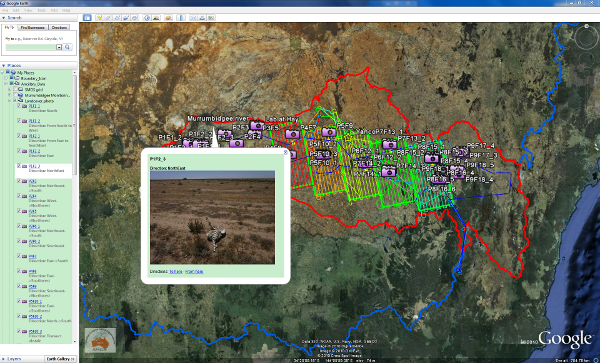Screen dimensions: 600x363
Task: Open the Tools menu
Action: 41,10
